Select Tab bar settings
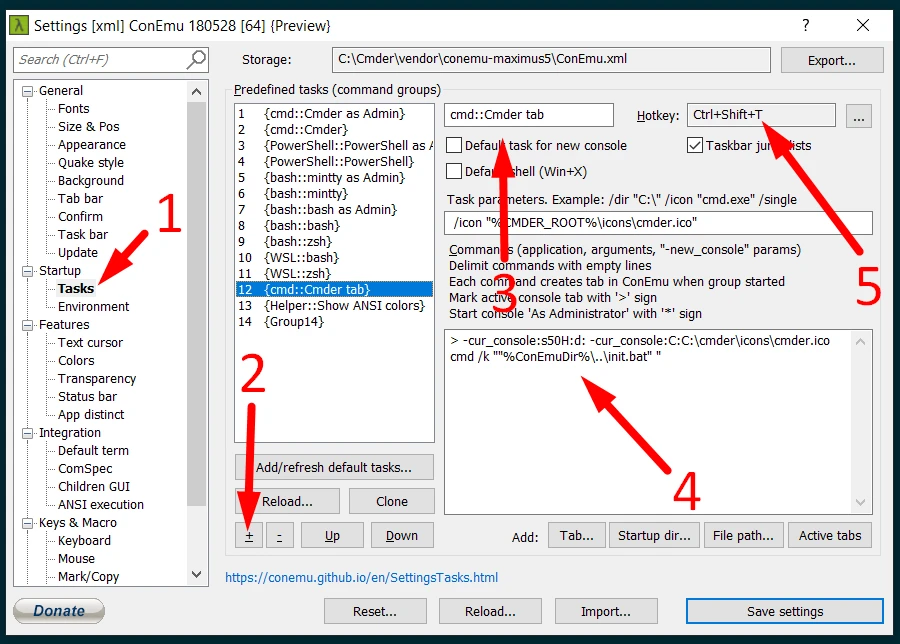Screen dimensions: 900x644 click(80, 199)
